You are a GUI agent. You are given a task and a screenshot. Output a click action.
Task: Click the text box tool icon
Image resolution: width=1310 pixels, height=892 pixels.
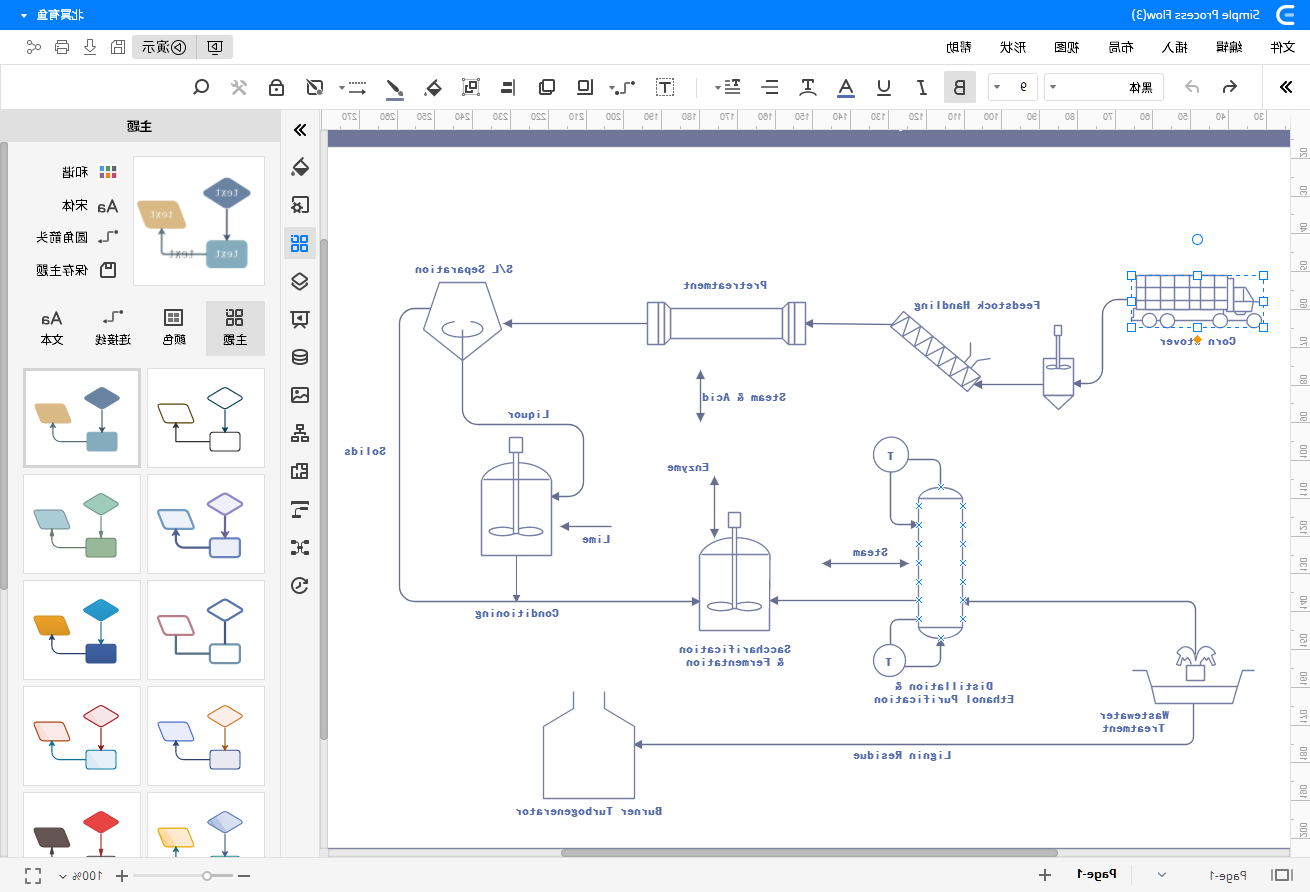pyautogui.click(x=664, y=87)
